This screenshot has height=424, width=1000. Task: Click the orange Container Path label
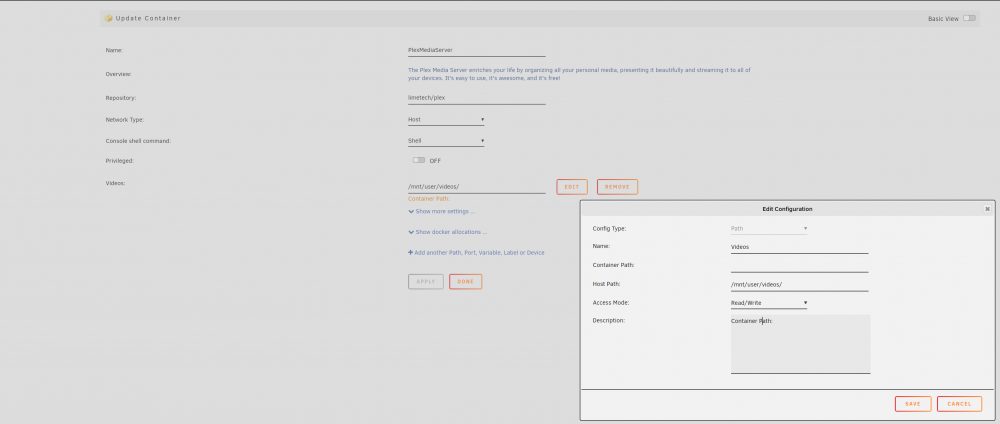click(429, 199)
